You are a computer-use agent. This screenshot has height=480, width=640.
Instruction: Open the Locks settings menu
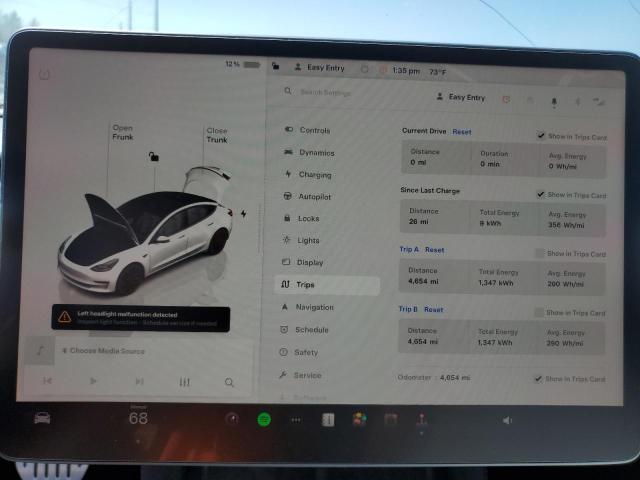tap(302, 218)
